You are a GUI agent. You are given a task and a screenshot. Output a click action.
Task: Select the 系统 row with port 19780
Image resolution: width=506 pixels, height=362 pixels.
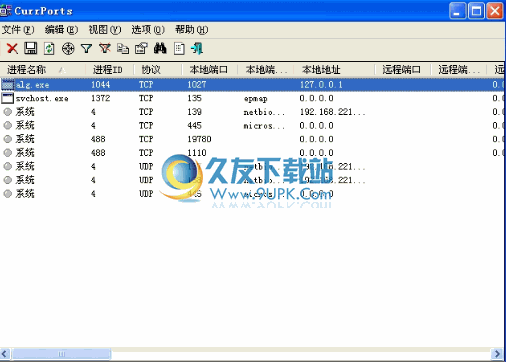click(252, 139)
